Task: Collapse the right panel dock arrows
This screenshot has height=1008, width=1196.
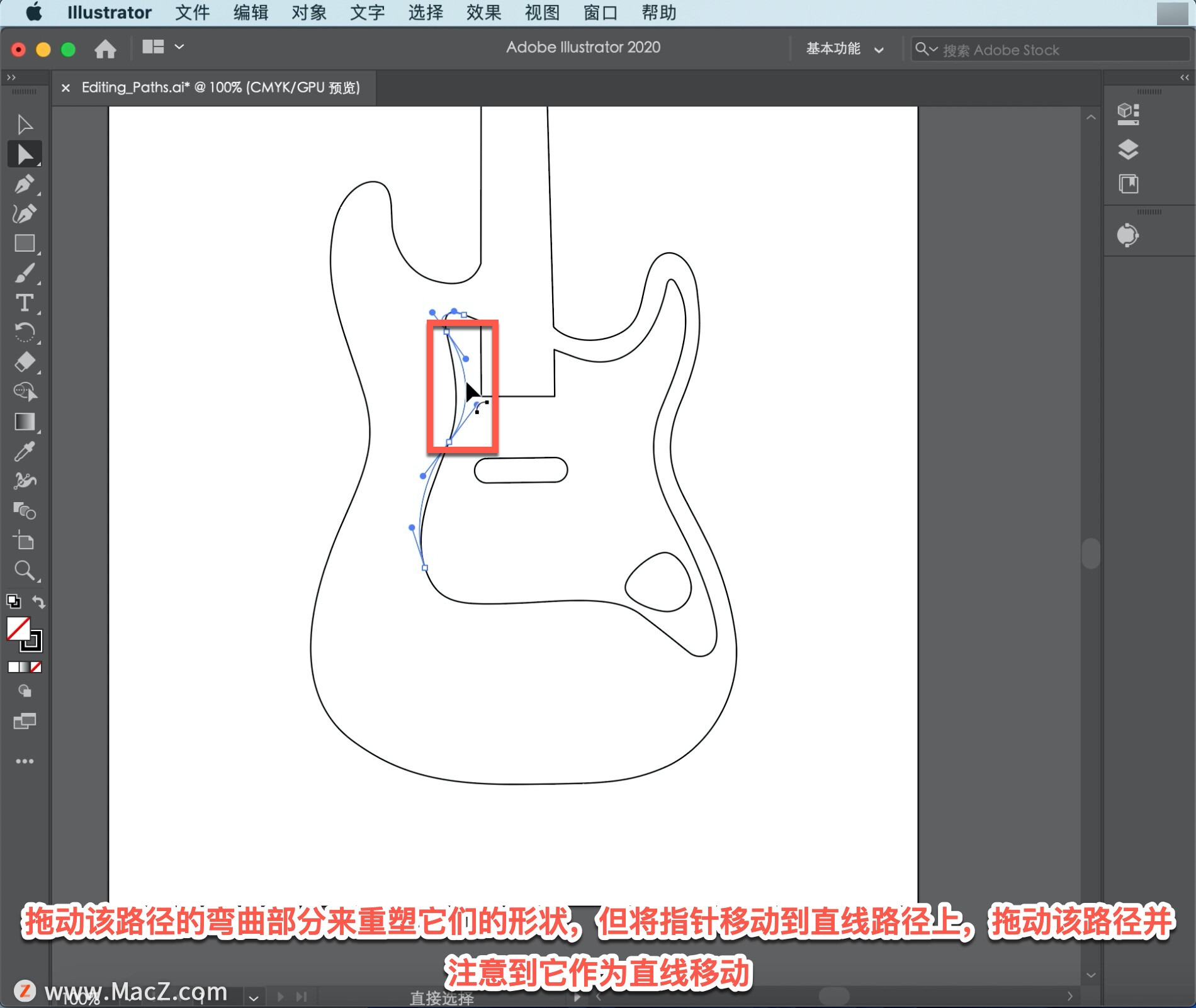Action: (x=1184, y=77)
